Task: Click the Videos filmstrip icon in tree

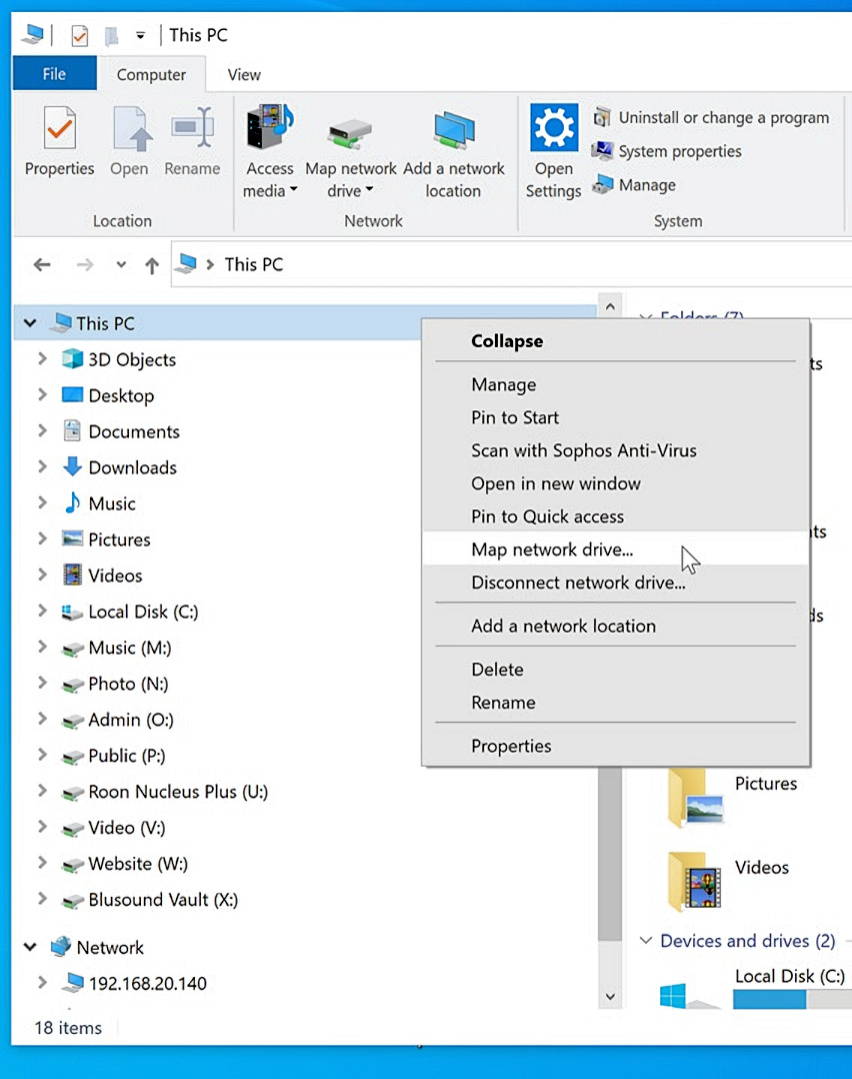Action: pos(72,575)
